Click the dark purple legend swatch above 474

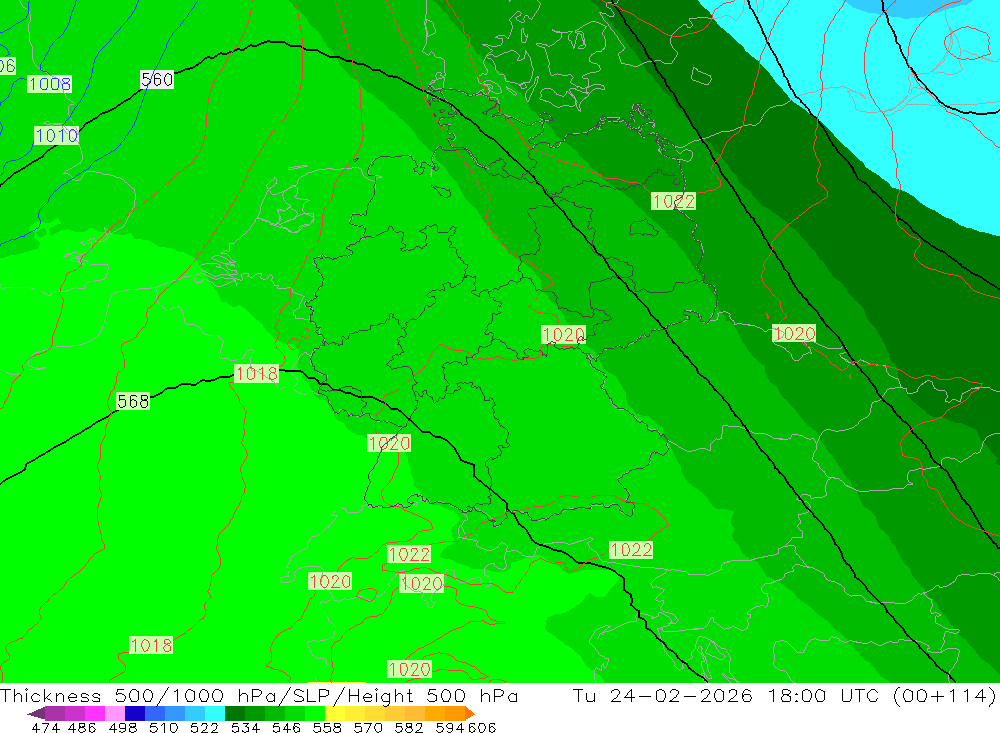click(54, 713)
